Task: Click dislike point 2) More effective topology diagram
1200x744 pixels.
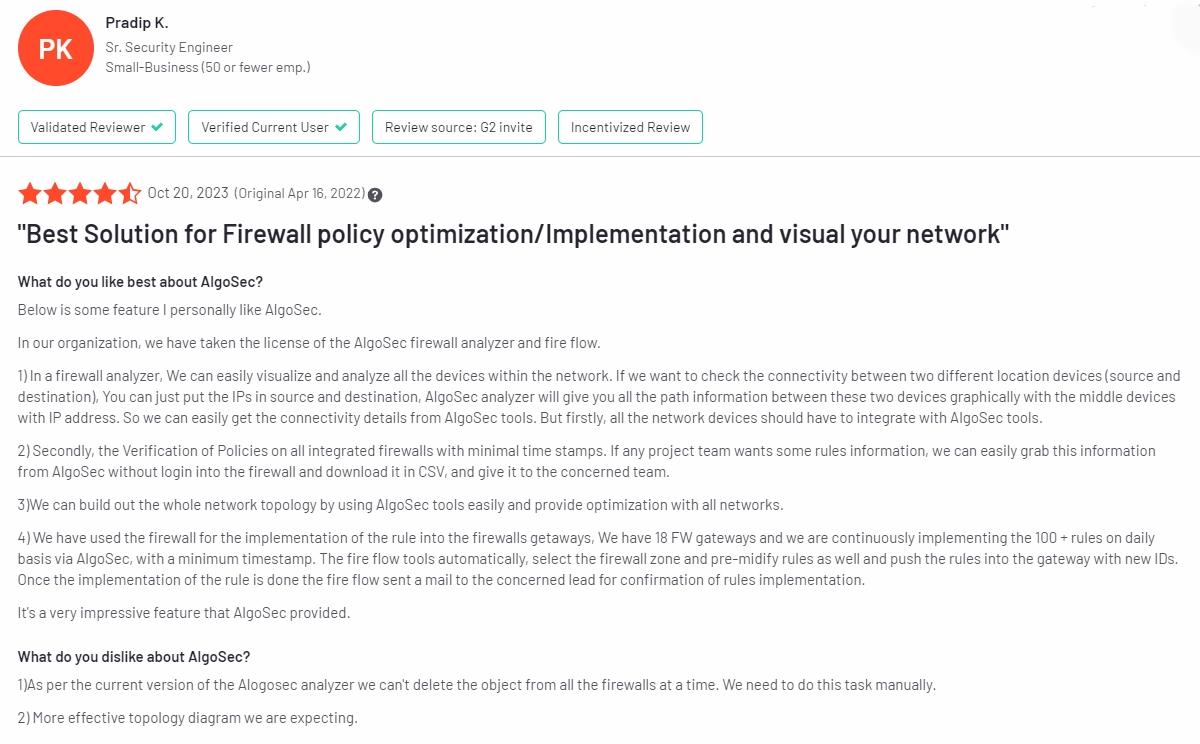Action: [x=188, y=718]
